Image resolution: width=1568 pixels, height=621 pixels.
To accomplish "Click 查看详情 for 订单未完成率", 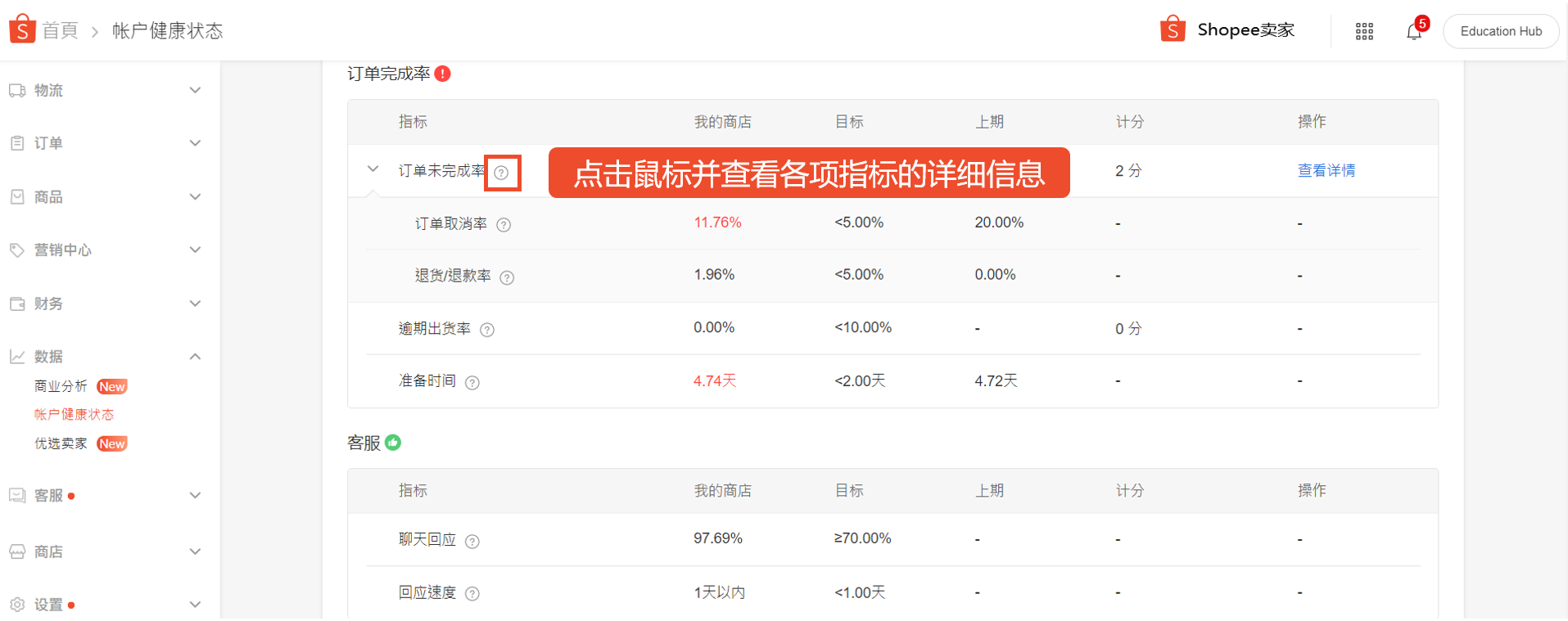I will click(1326, 170).
